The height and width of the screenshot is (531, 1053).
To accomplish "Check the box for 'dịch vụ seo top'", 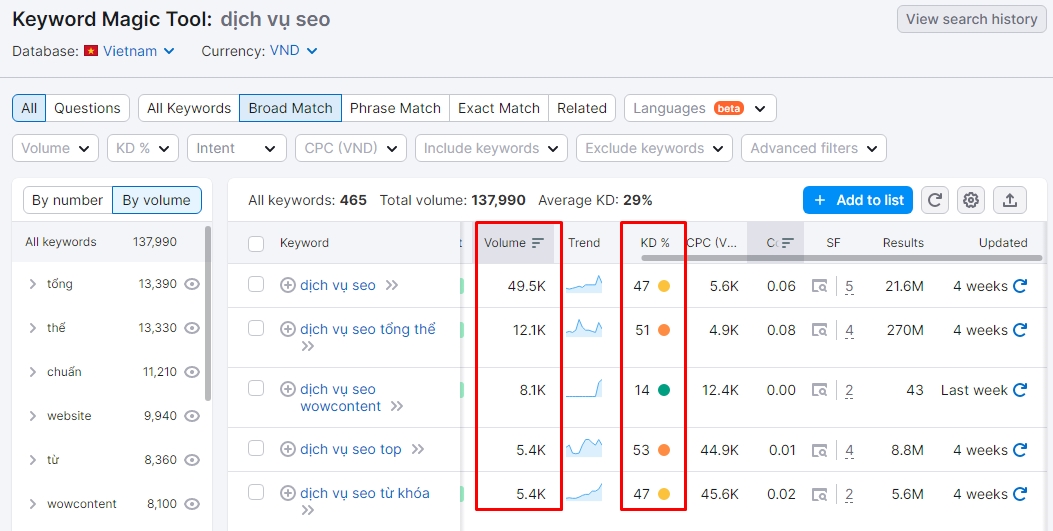I will pos(256,448).
